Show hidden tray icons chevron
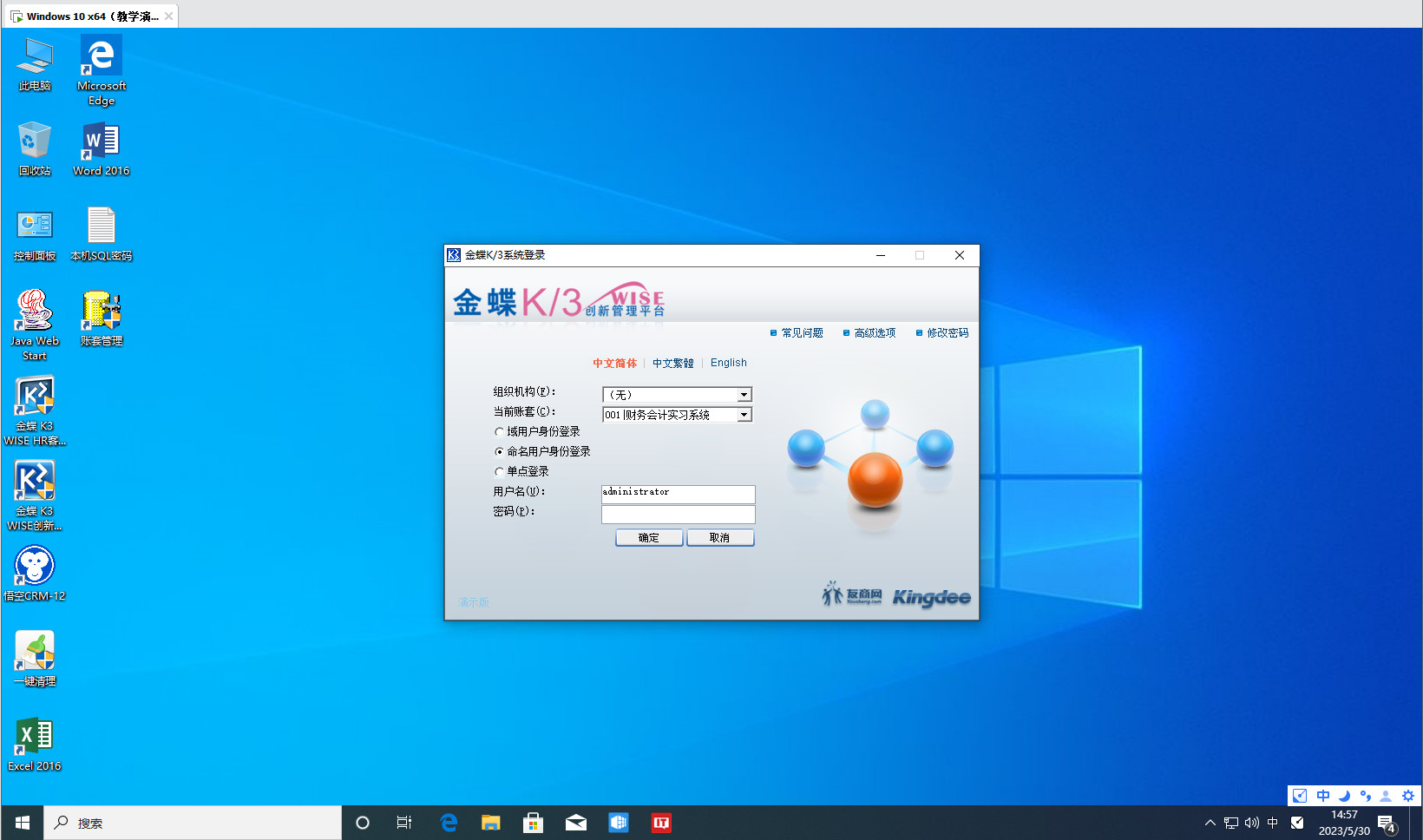Screen dimensions: 1423x840 coord(1210,823)
